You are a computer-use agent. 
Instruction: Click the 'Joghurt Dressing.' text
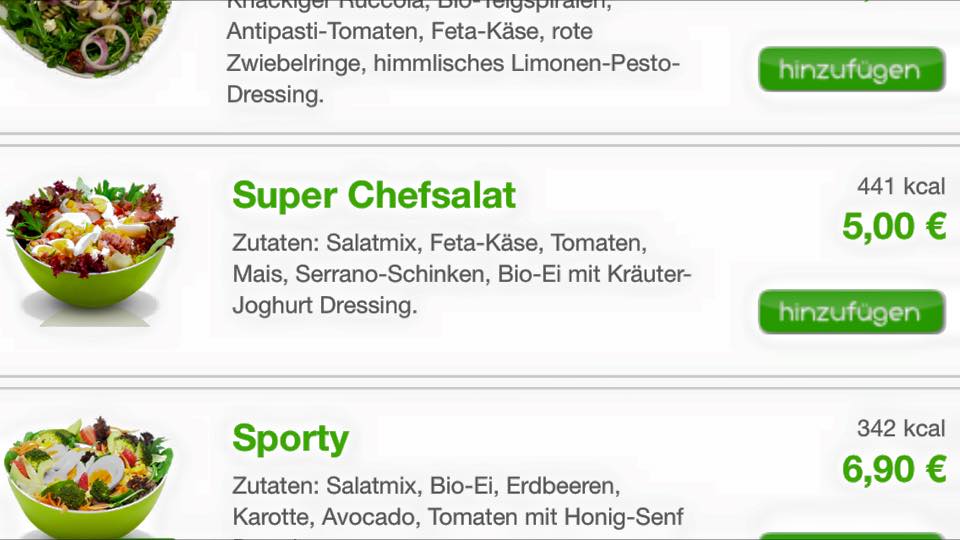pyautogui.click(x=324, y=305)
